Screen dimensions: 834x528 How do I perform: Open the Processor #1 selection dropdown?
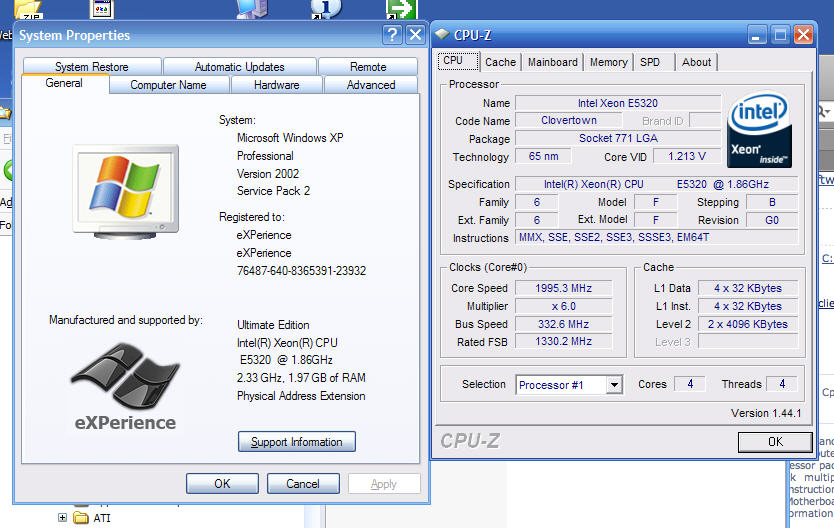(614, 384)
